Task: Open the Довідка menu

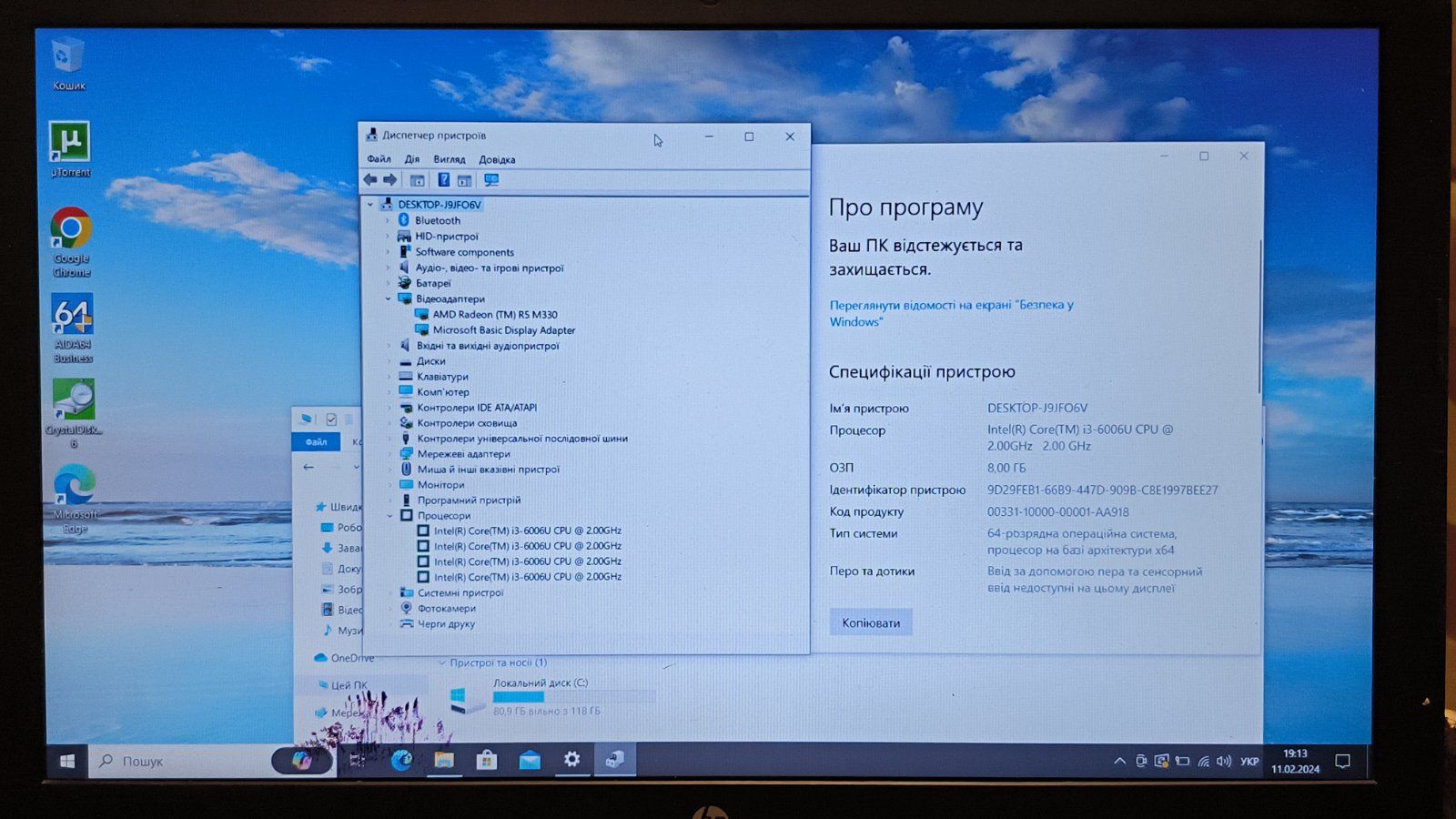Action: (497, 159)
